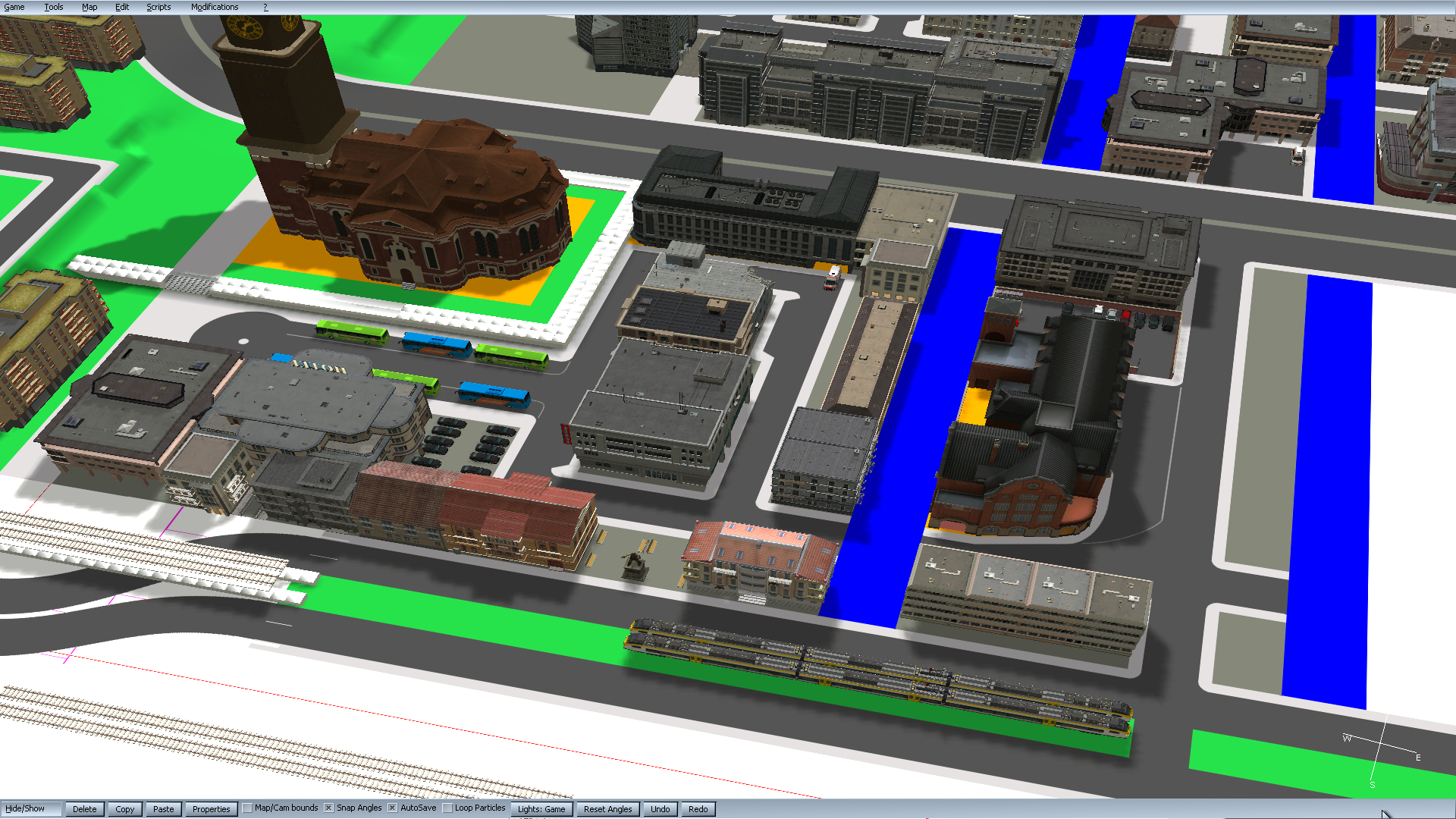Click the Copy button

coord(125,809)
